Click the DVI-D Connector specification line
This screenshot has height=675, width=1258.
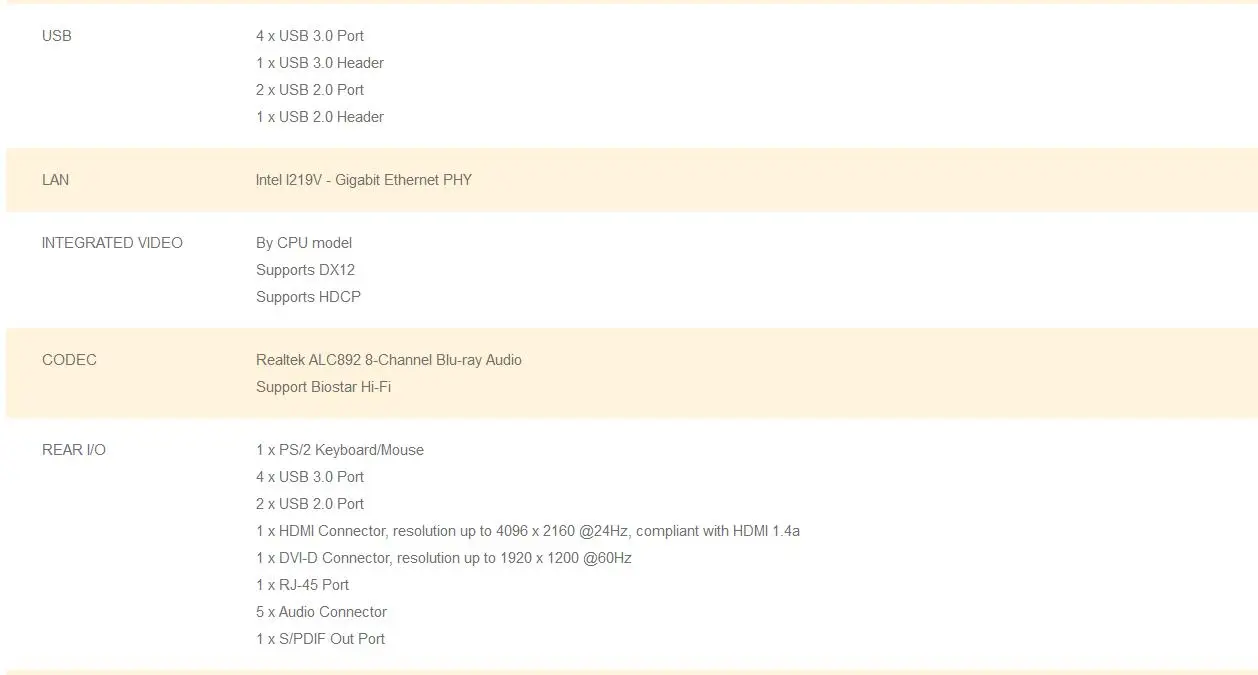coord(444,558)
